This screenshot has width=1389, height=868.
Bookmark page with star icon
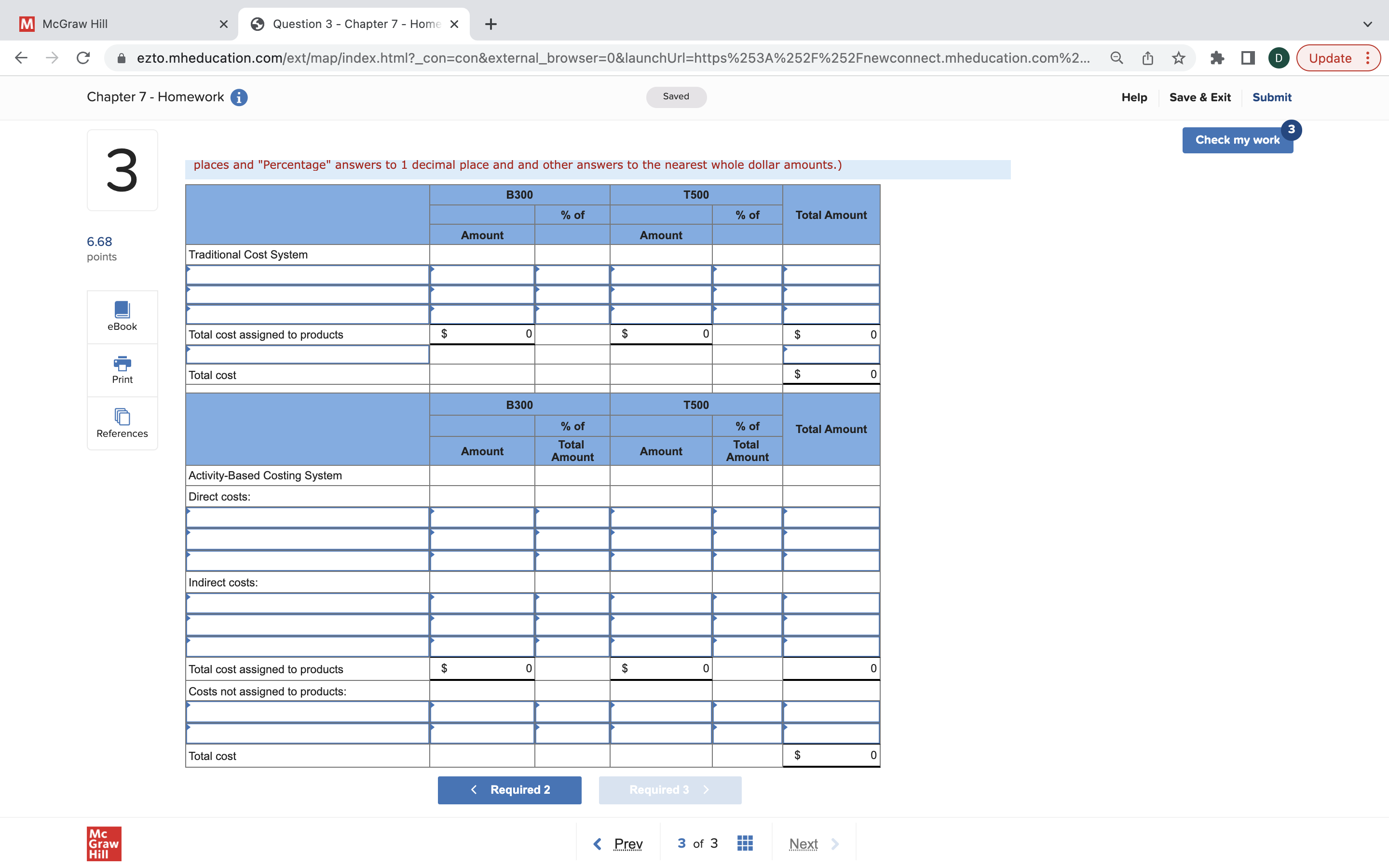point(1178,58)
